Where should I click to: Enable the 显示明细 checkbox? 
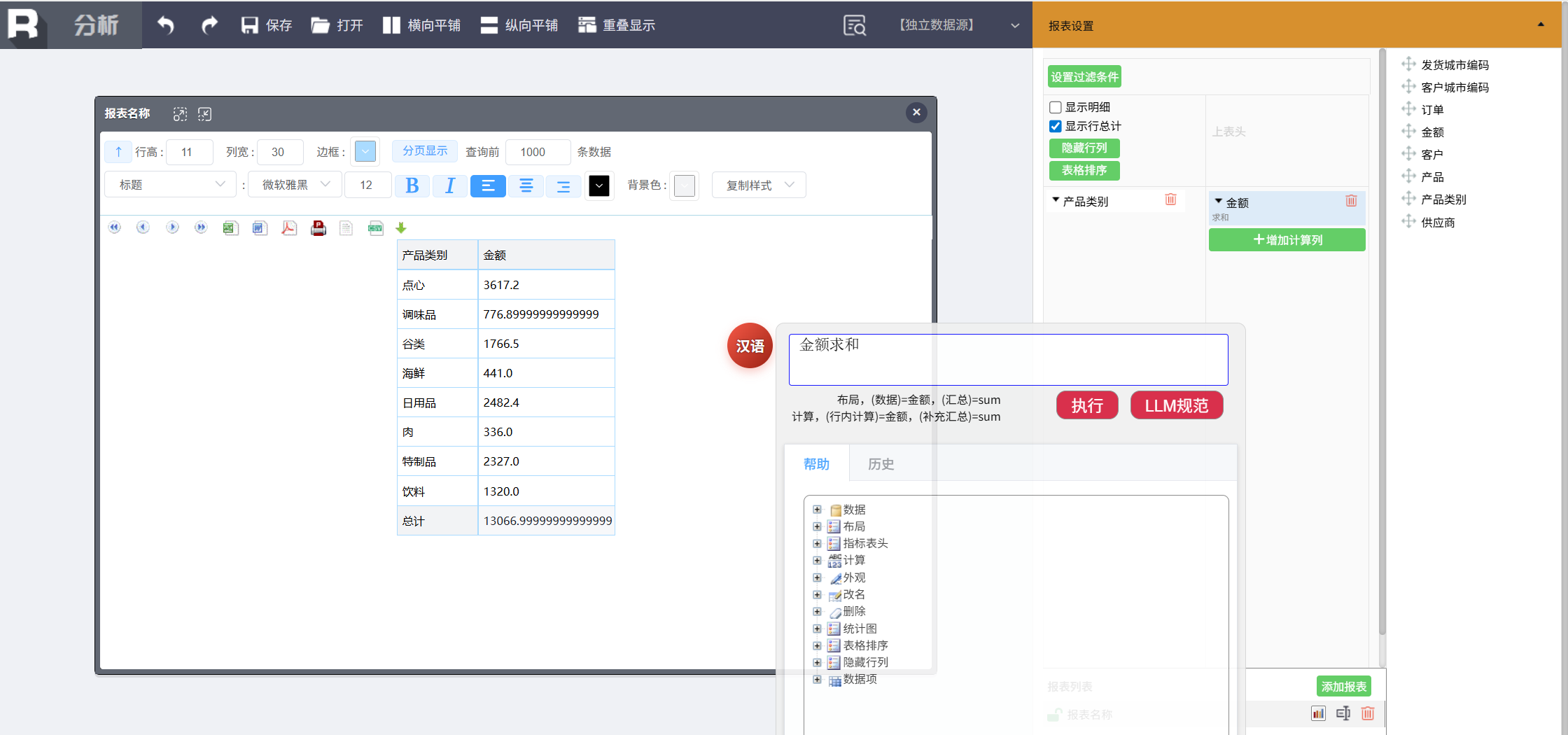1056,107
